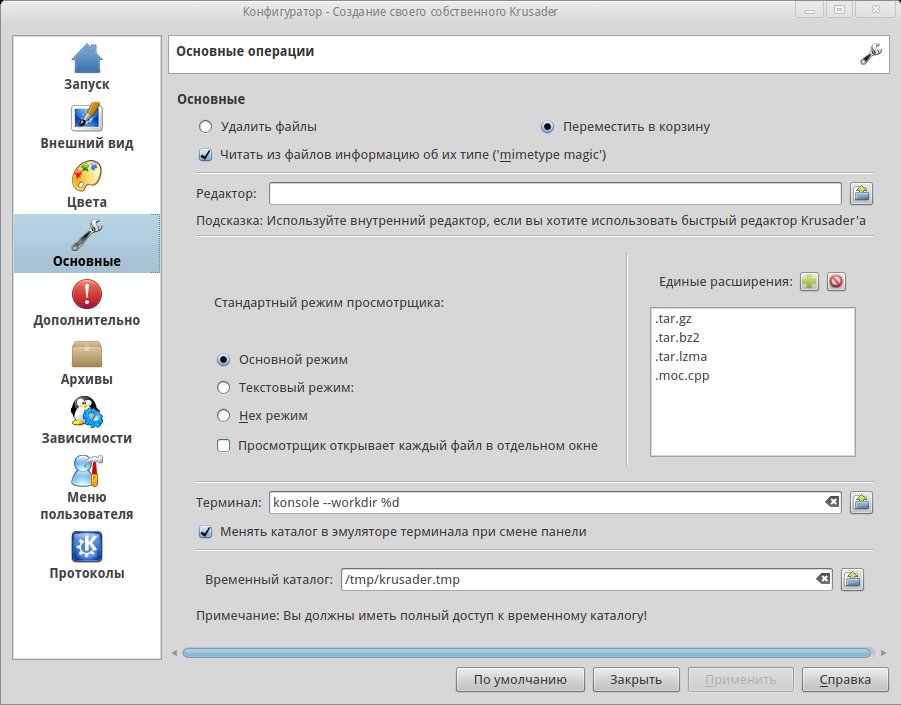Browse for the editor program
The width and height of the screenshot is (901, 705).
point(861,193)
